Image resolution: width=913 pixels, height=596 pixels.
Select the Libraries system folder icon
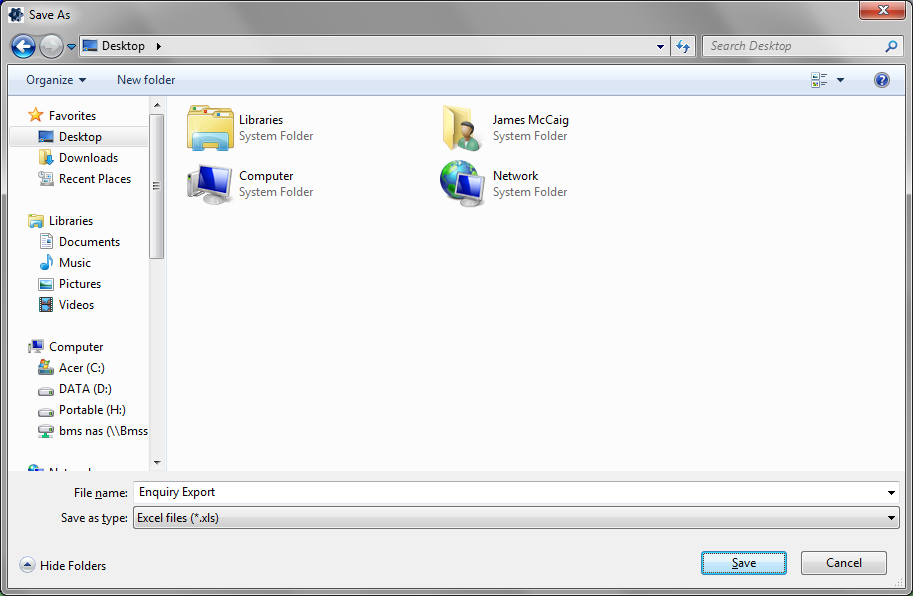pos(210,127)
